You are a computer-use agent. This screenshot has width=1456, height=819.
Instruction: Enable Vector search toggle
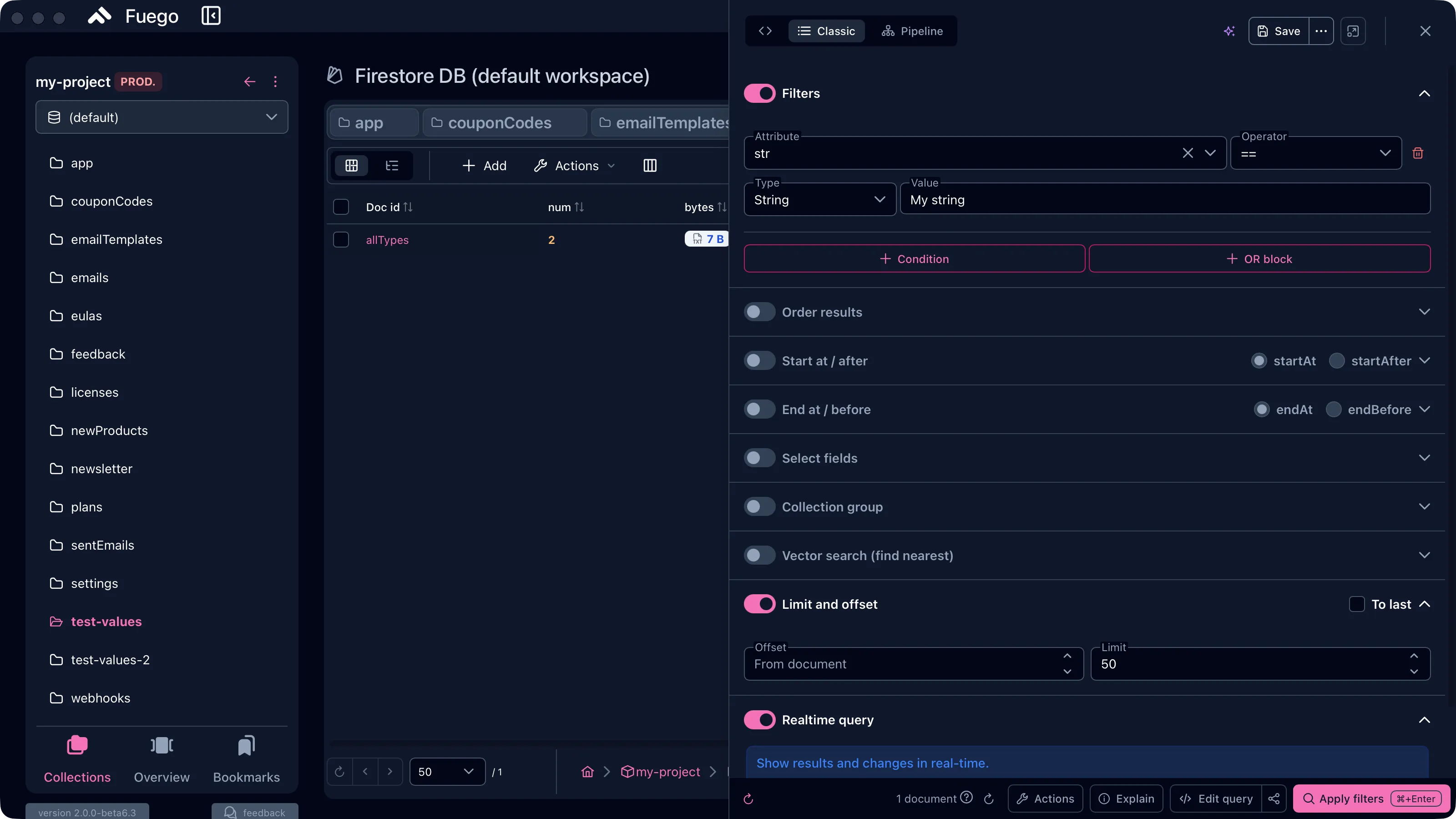tap(759, 555)
